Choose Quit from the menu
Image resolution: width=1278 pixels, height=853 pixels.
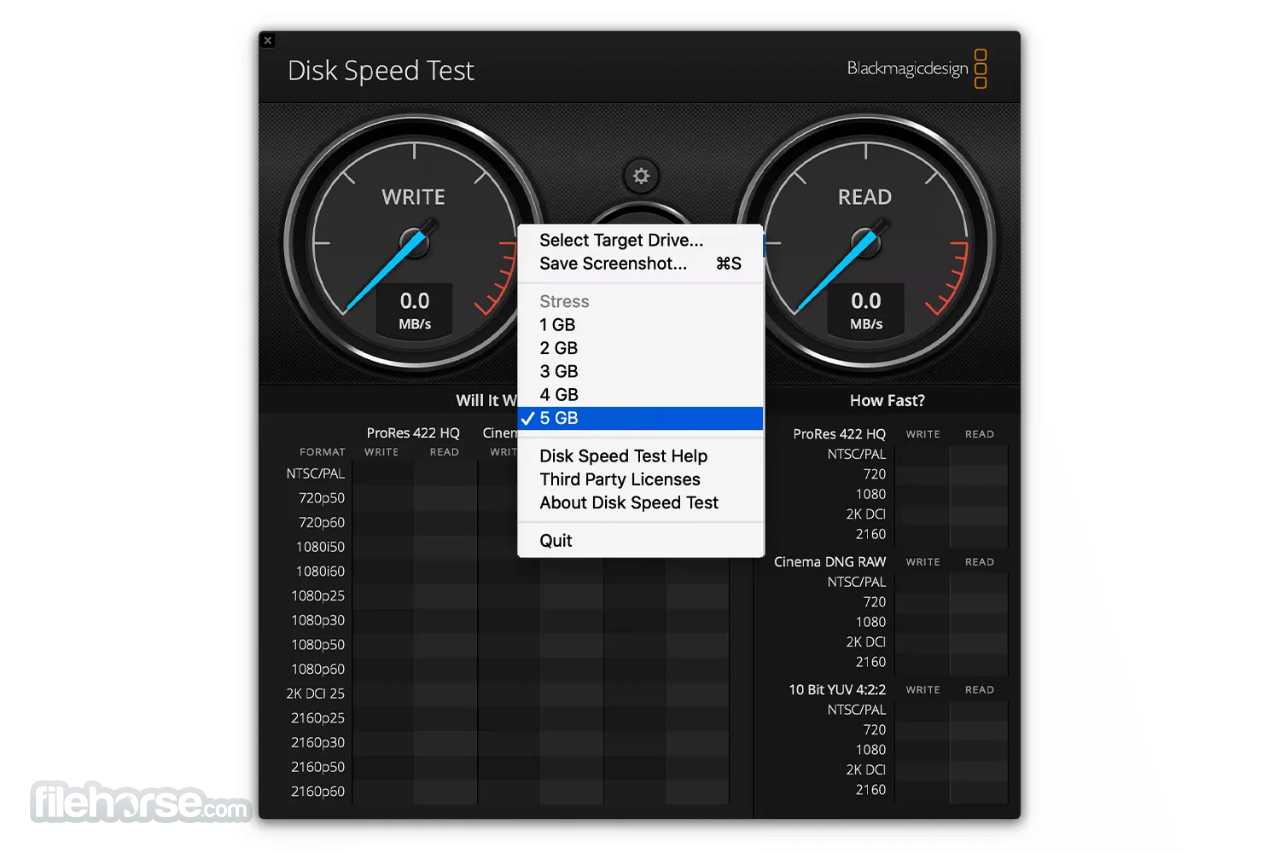click(x=640, y=541)
